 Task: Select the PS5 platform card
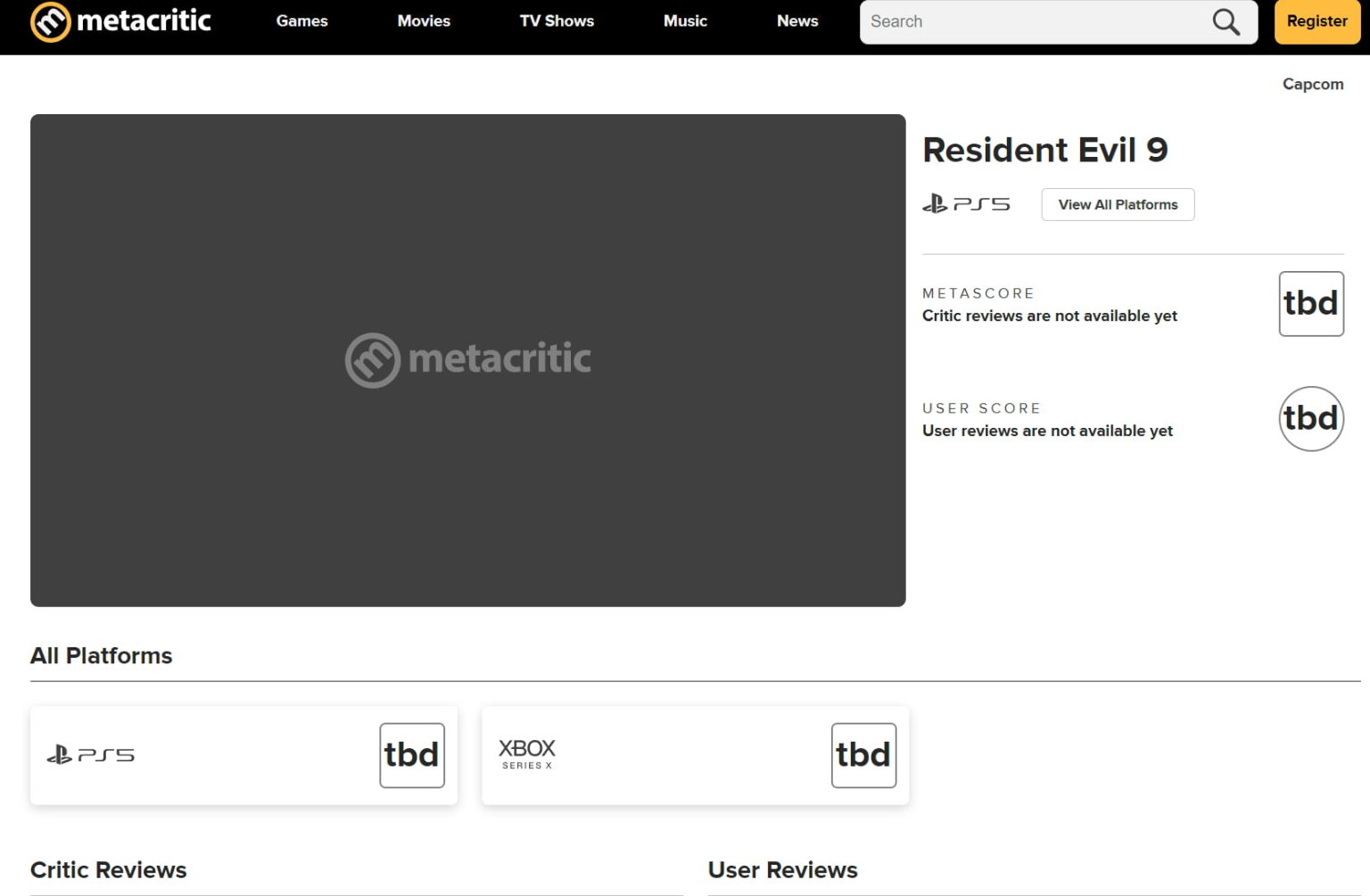click(x=243, y=754)
